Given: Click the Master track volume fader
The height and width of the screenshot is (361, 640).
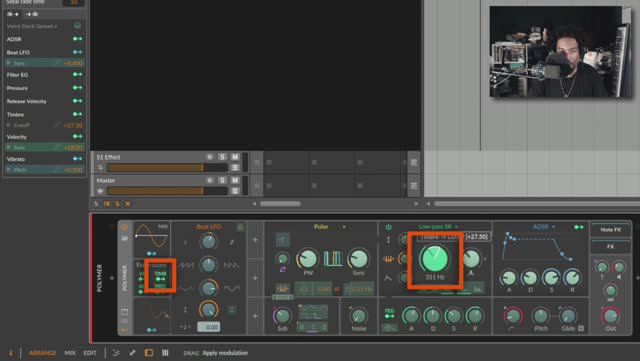Looking at the screenshot, I should (167, 191).
